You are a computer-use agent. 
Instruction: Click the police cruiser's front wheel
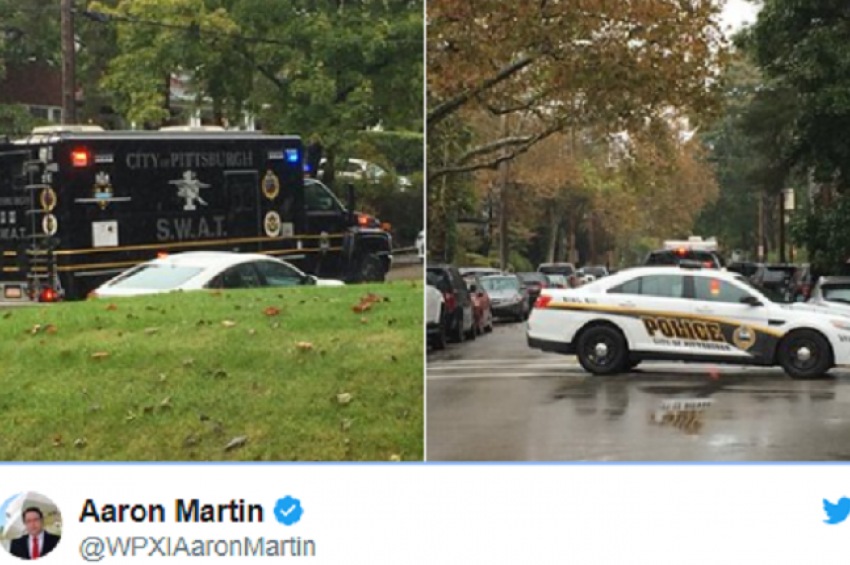click(804, 354)
